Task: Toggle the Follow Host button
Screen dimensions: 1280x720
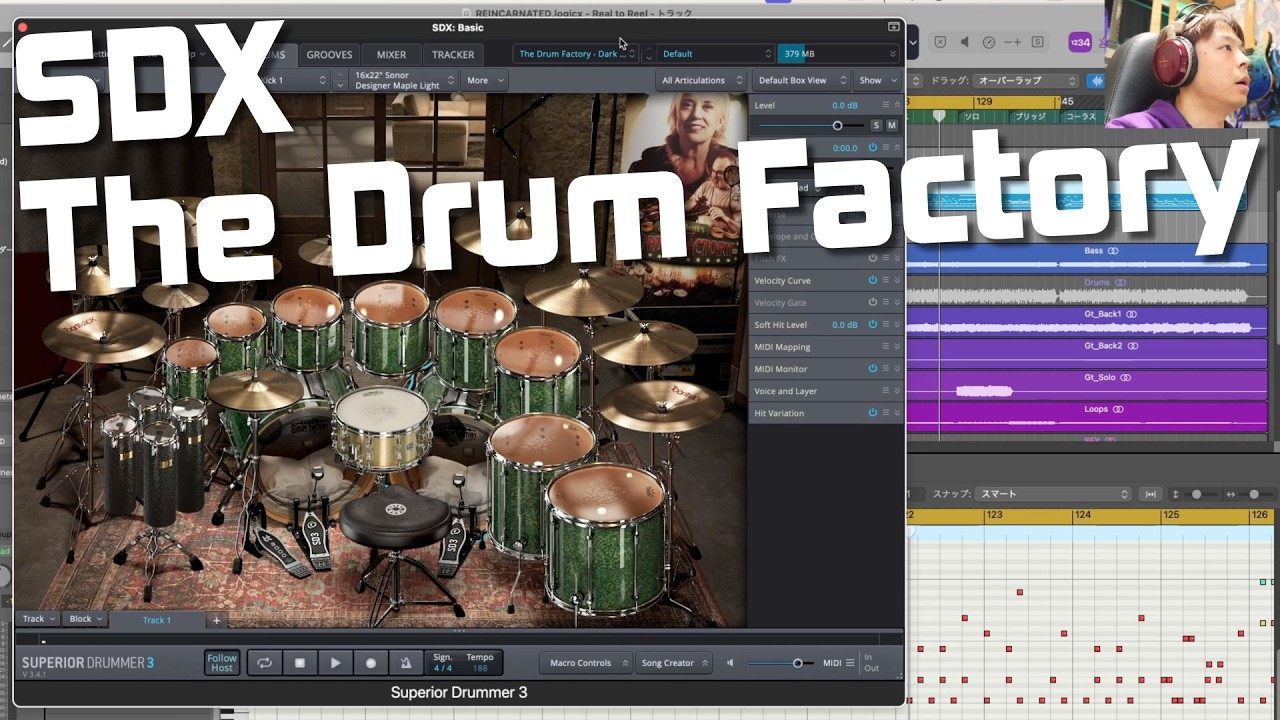Action: tap(222, 663)
